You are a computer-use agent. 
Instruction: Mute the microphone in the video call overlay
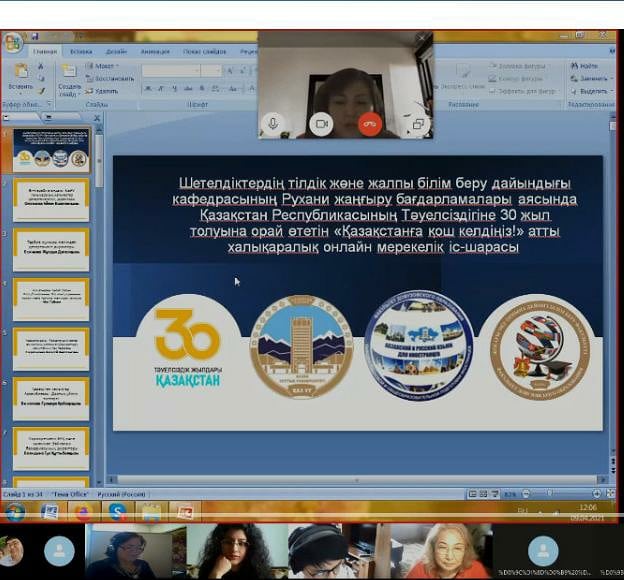[x=272, y=124]
